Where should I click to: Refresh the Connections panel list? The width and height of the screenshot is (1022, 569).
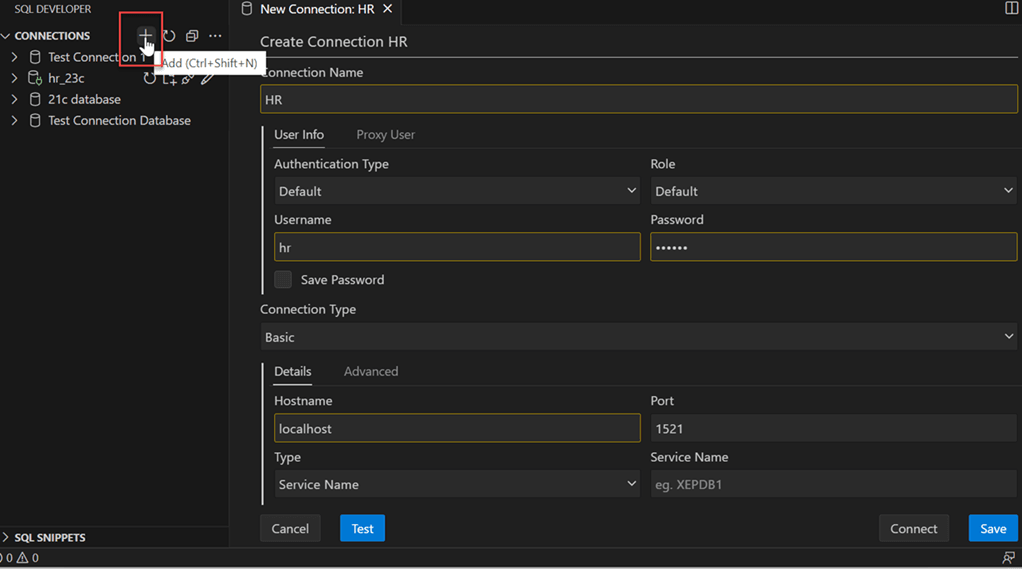coord(169,36)
